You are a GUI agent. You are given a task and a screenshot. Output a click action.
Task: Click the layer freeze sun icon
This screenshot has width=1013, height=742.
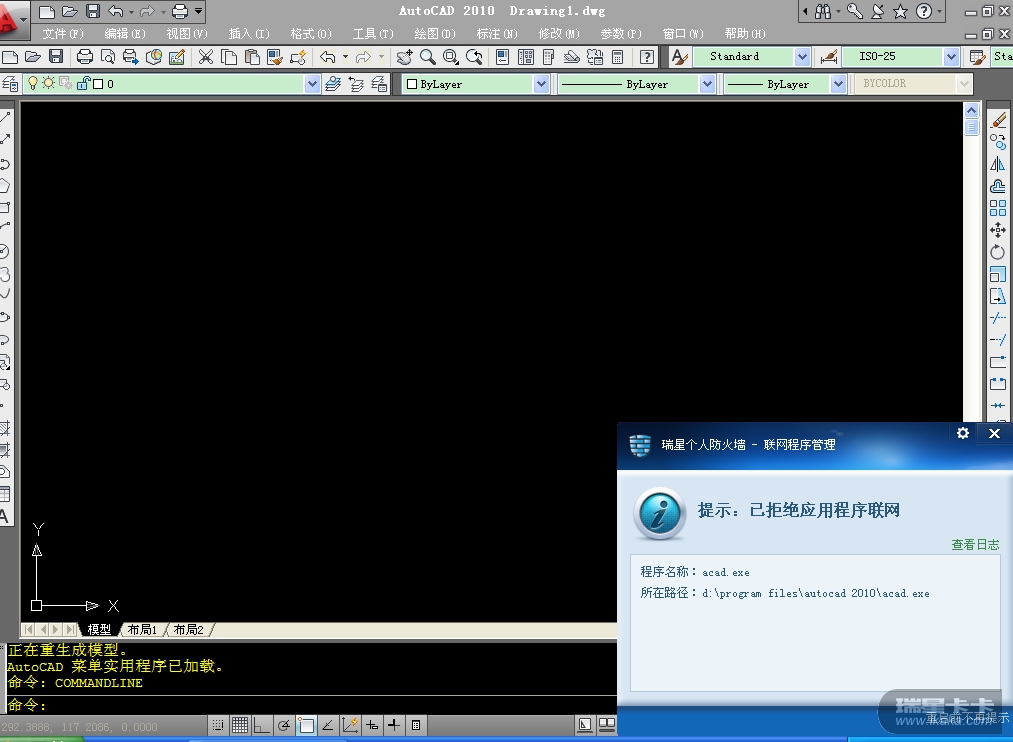48,83
